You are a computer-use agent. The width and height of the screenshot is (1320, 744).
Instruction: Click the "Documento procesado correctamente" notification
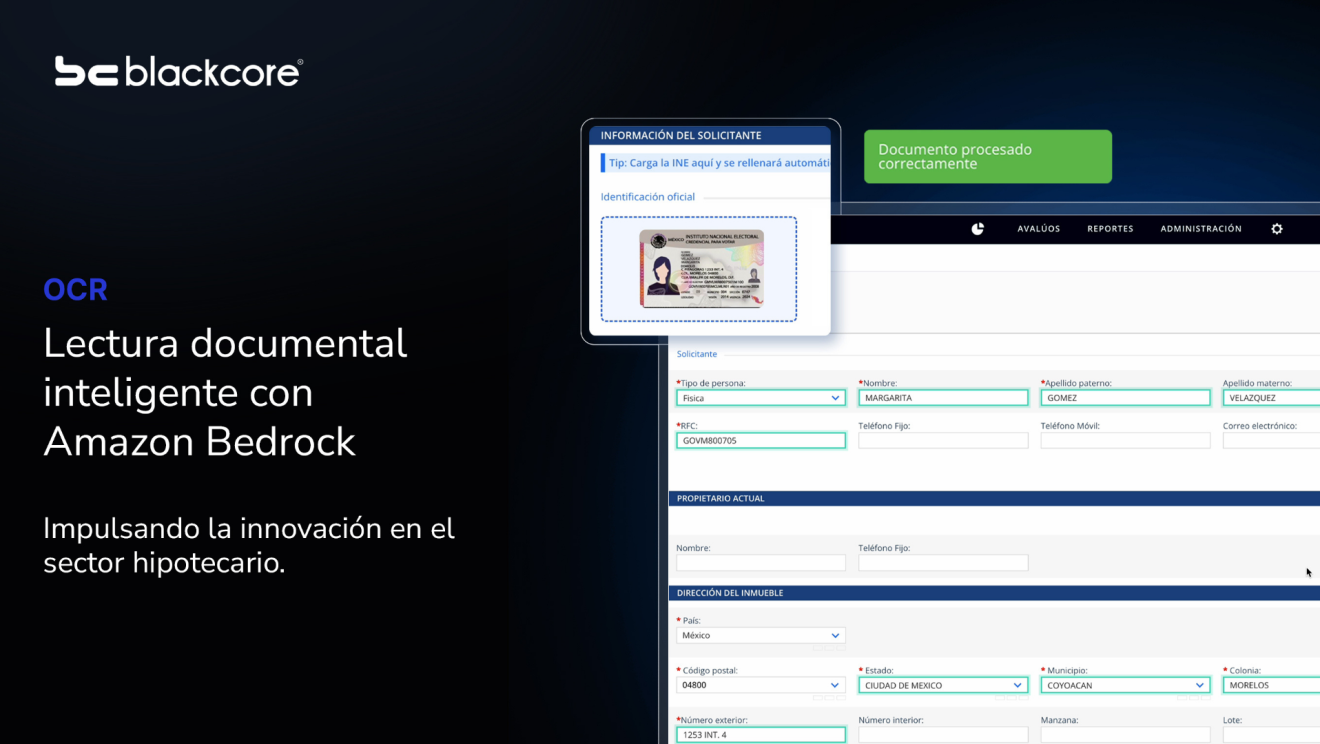coord(988,157)
